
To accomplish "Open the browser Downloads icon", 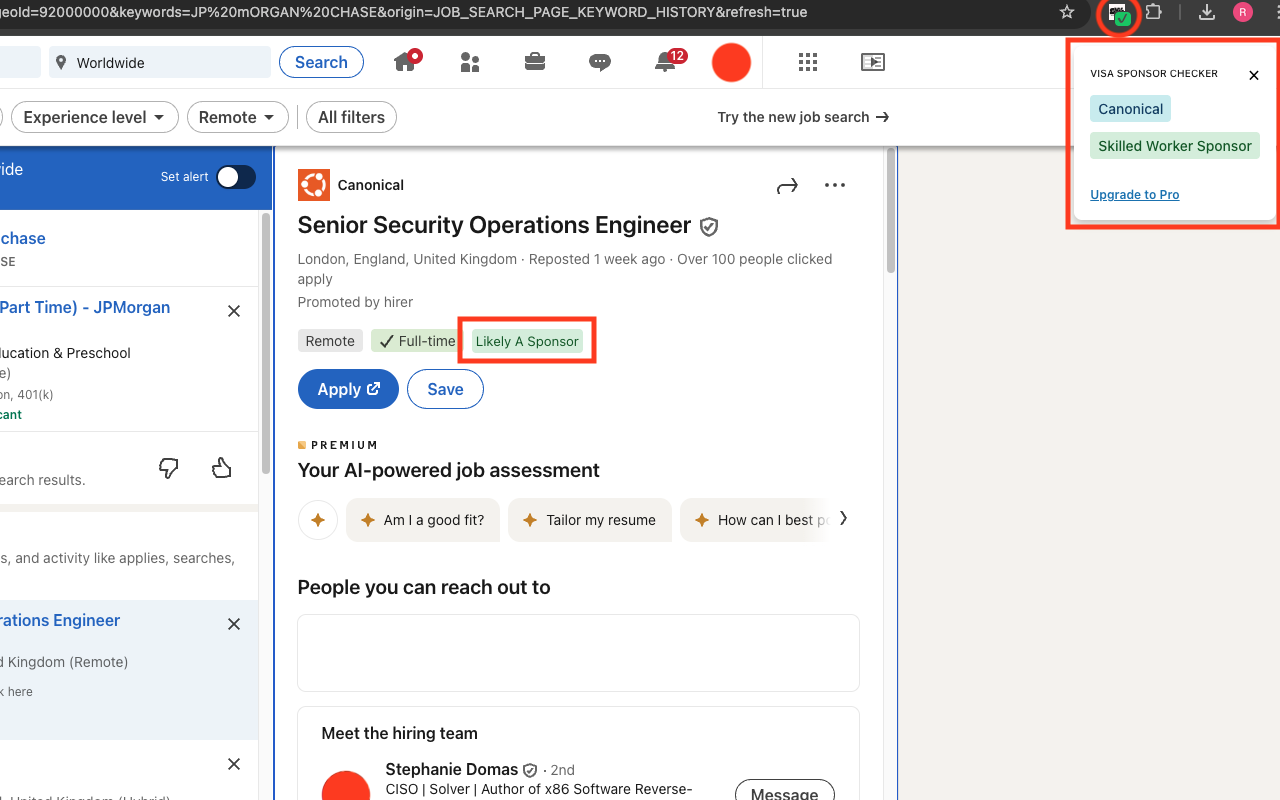I will point(1207,12).
